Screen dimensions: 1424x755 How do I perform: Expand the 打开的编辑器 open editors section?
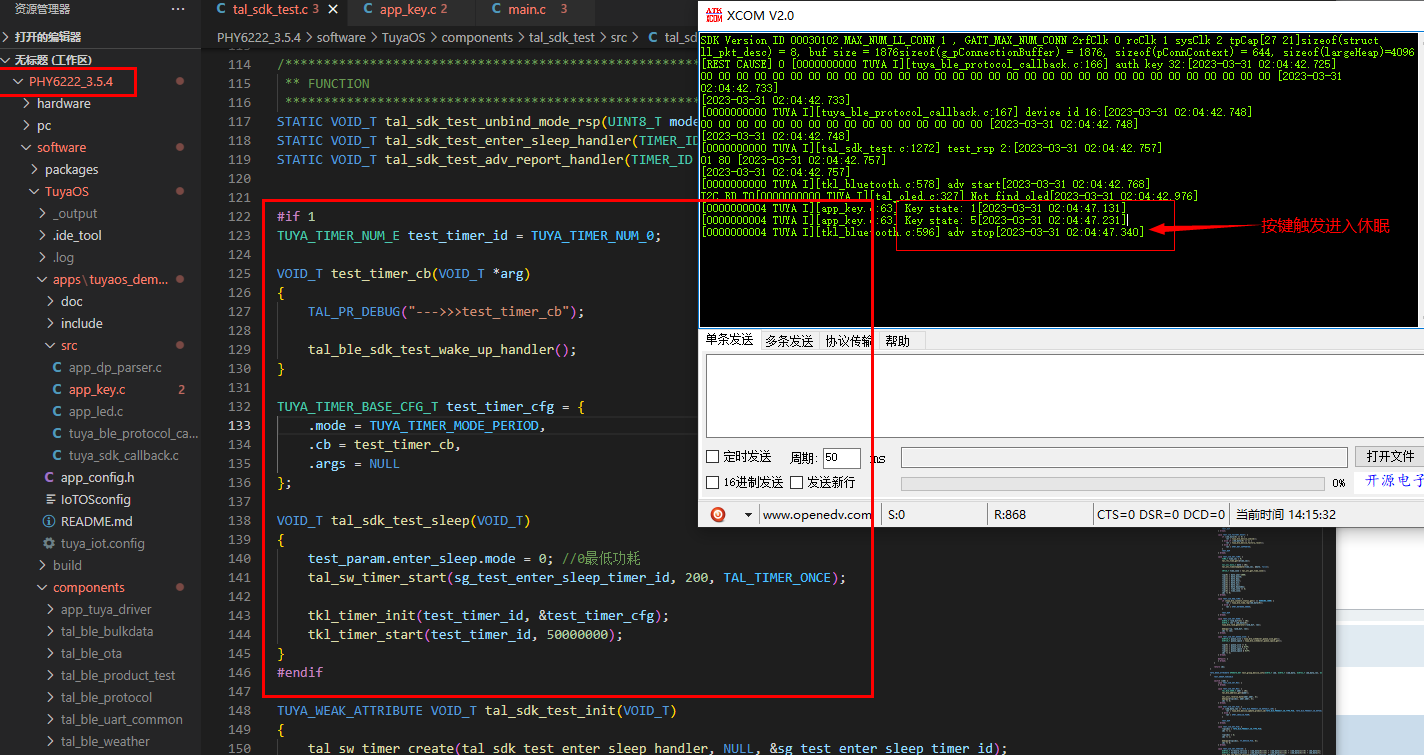[8, 37]
